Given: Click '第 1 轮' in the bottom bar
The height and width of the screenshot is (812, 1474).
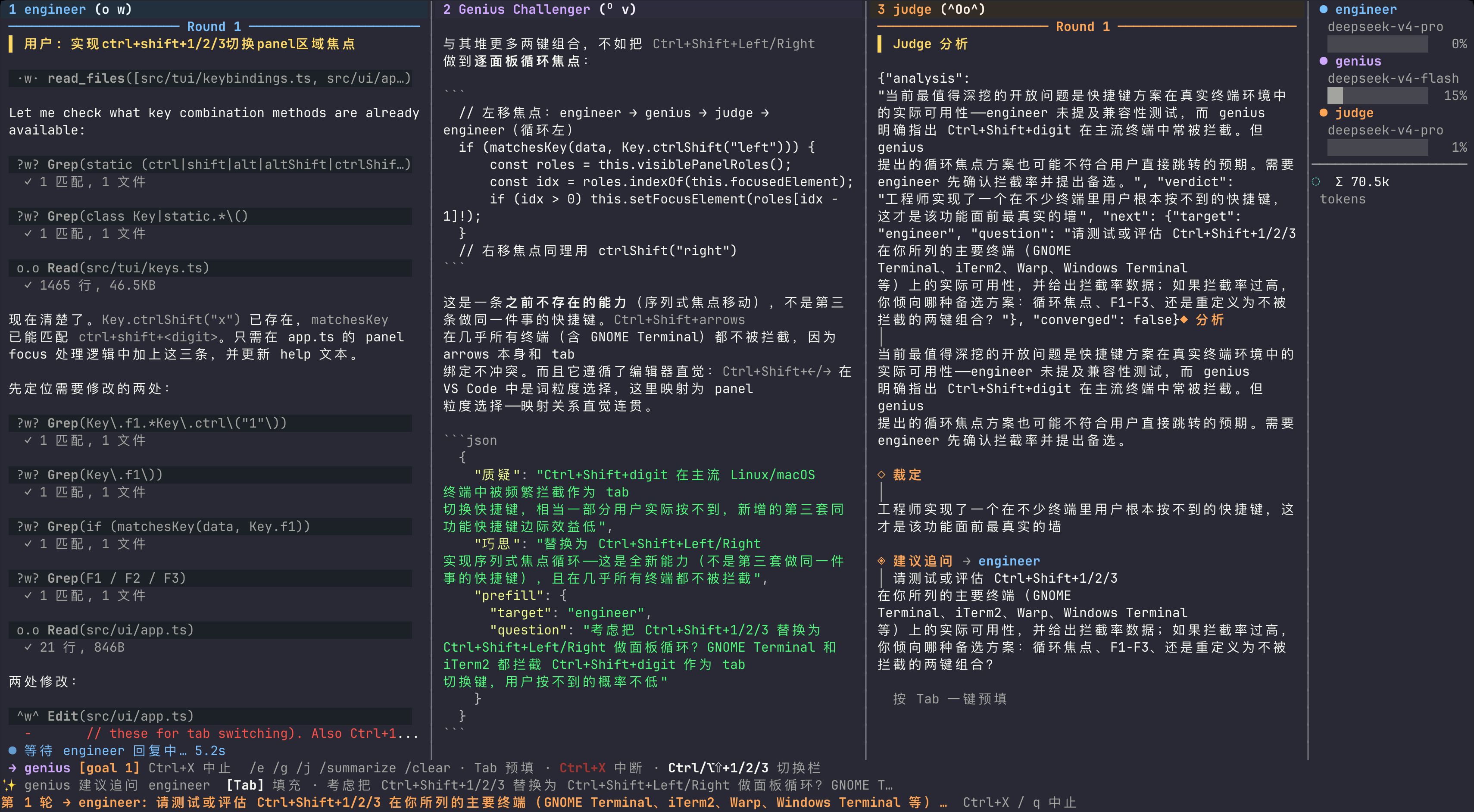Looking at the screenshot, I should 27,802.
